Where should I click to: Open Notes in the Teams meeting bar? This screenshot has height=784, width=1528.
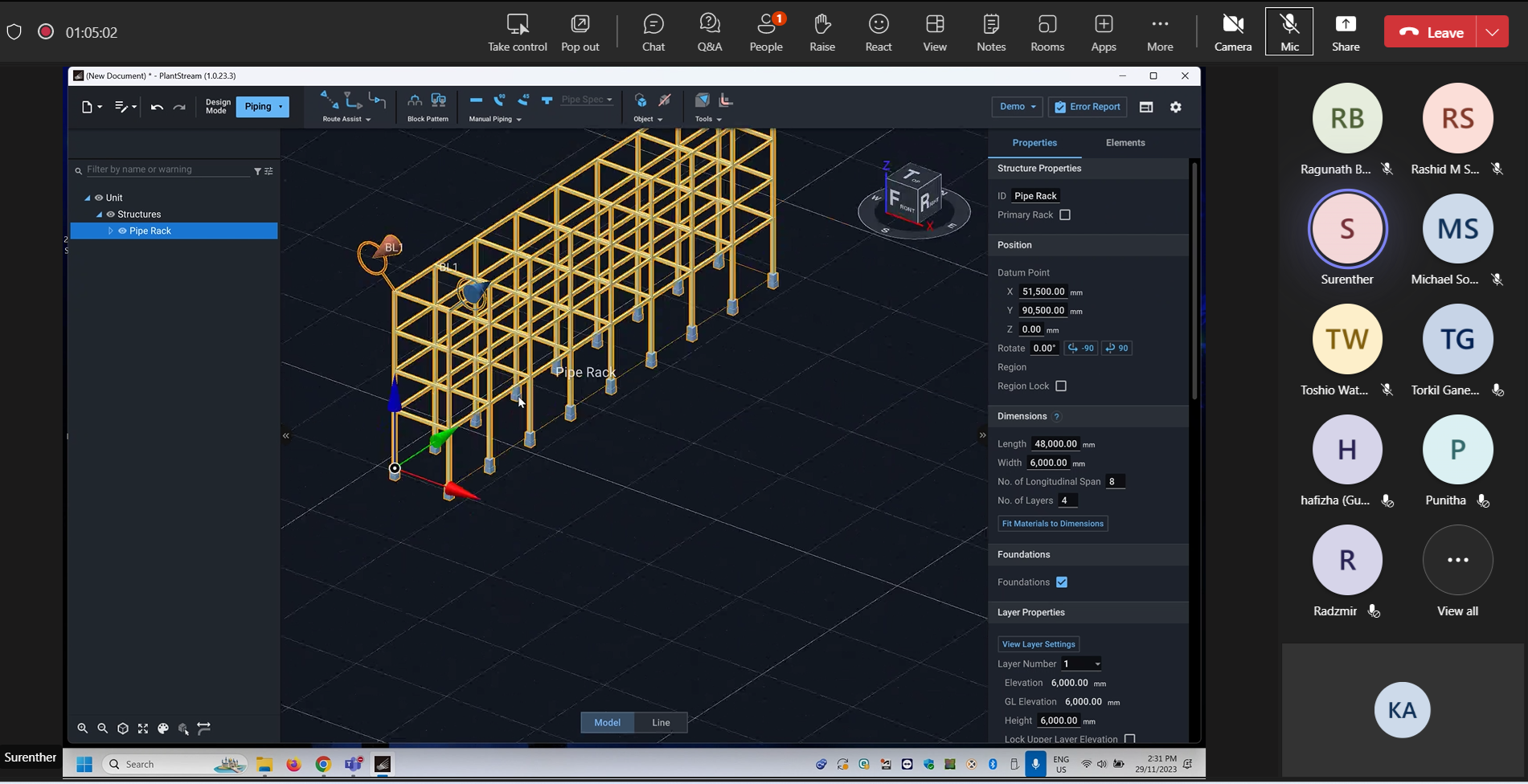(991, 32)
